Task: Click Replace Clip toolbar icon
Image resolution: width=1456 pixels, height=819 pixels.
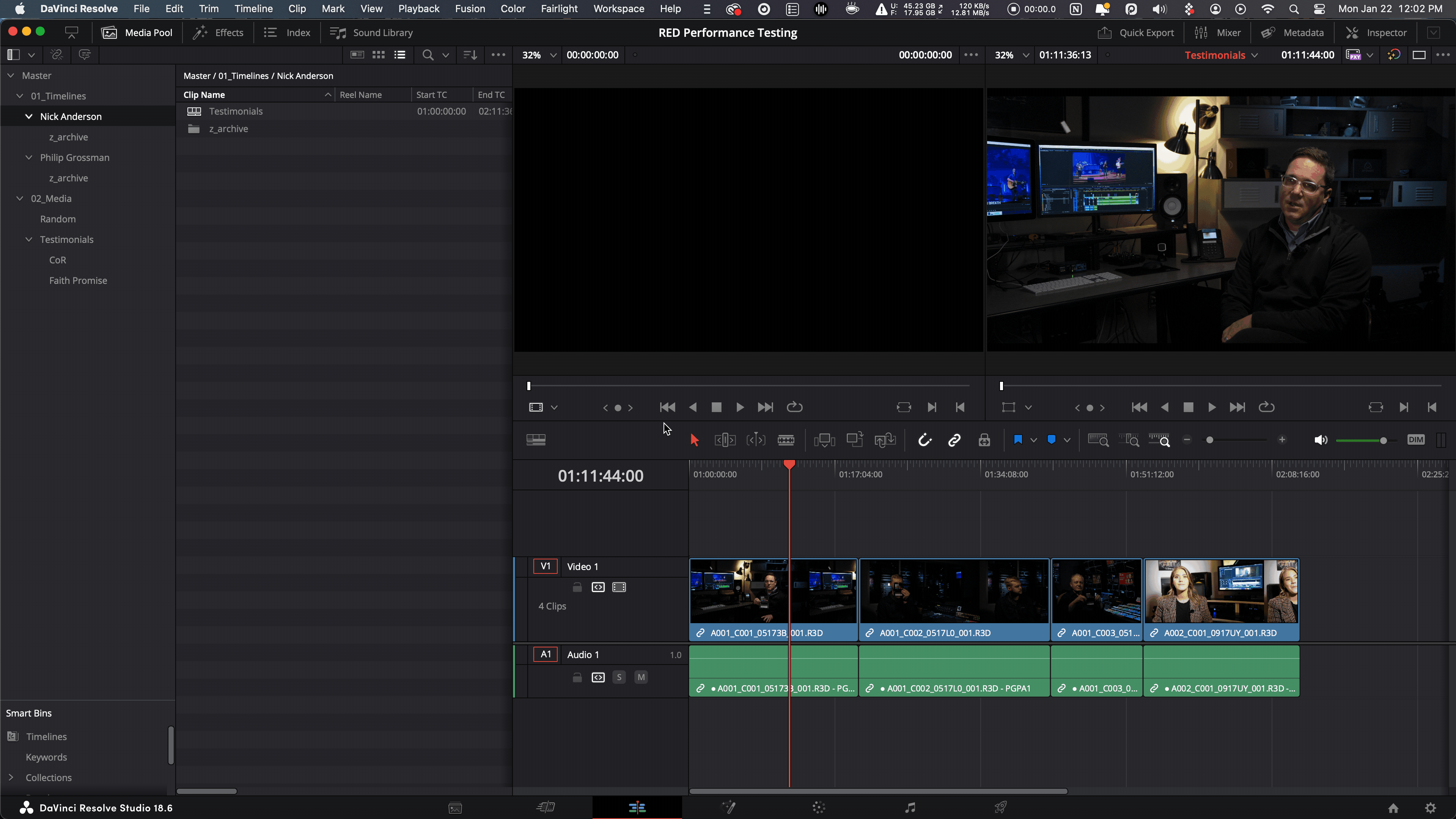Action: click(885, 440)
